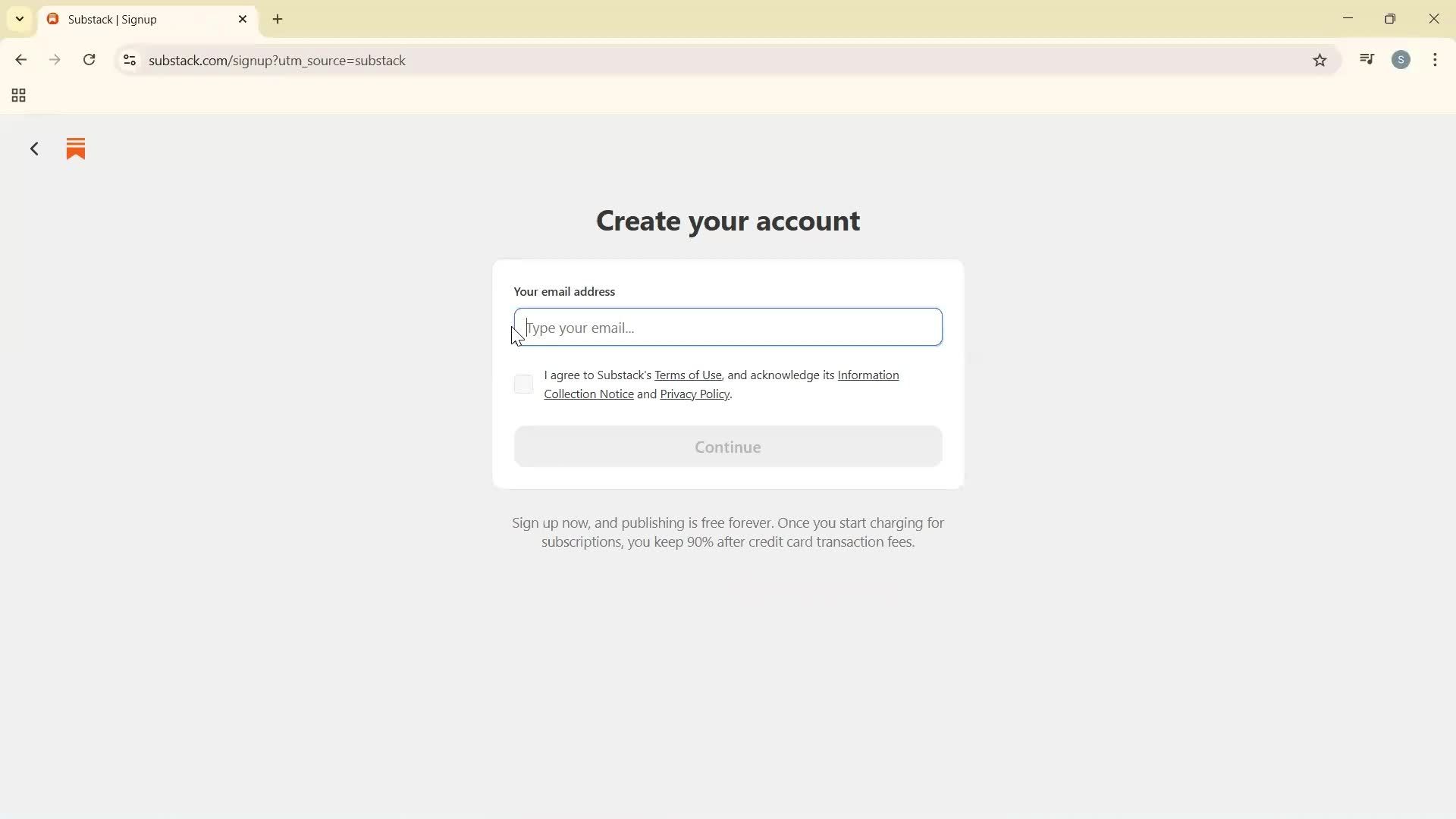
Task: Check the Terms of Use agreement checkbox
Action: pyautogui.click(x=523, y=384)
